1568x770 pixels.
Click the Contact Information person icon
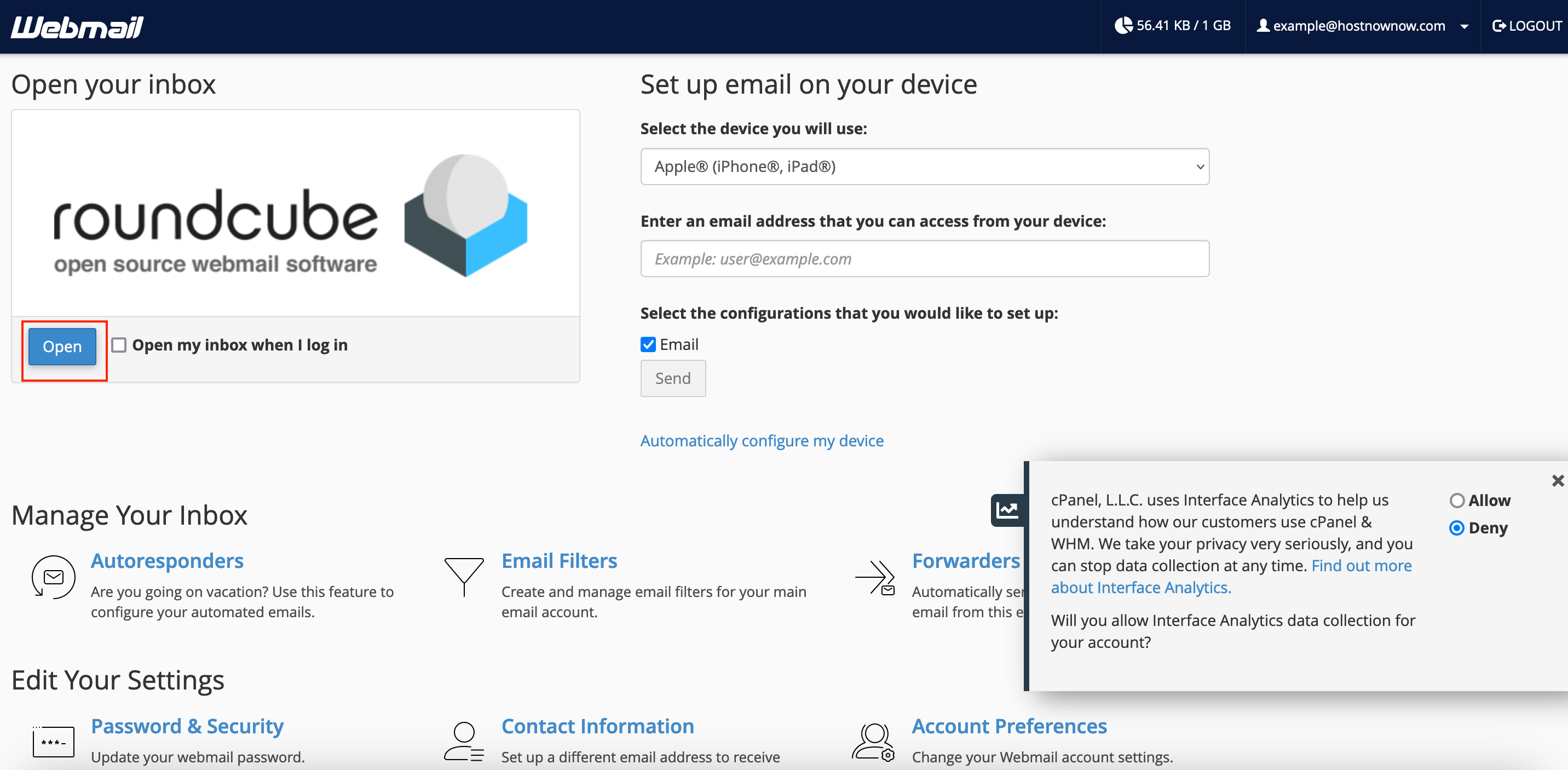(x=464, y=742)
